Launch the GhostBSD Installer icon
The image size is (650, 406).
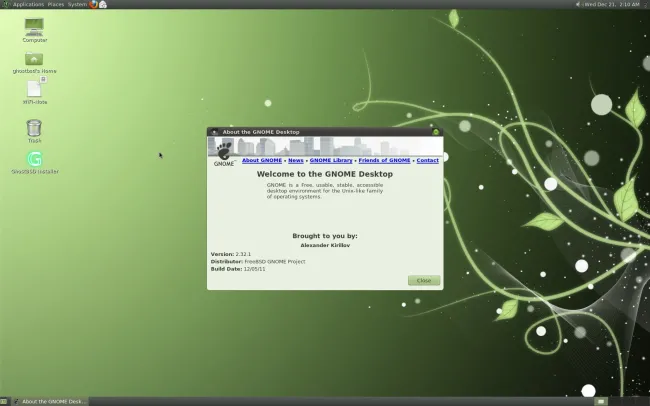tap(34, 159)
